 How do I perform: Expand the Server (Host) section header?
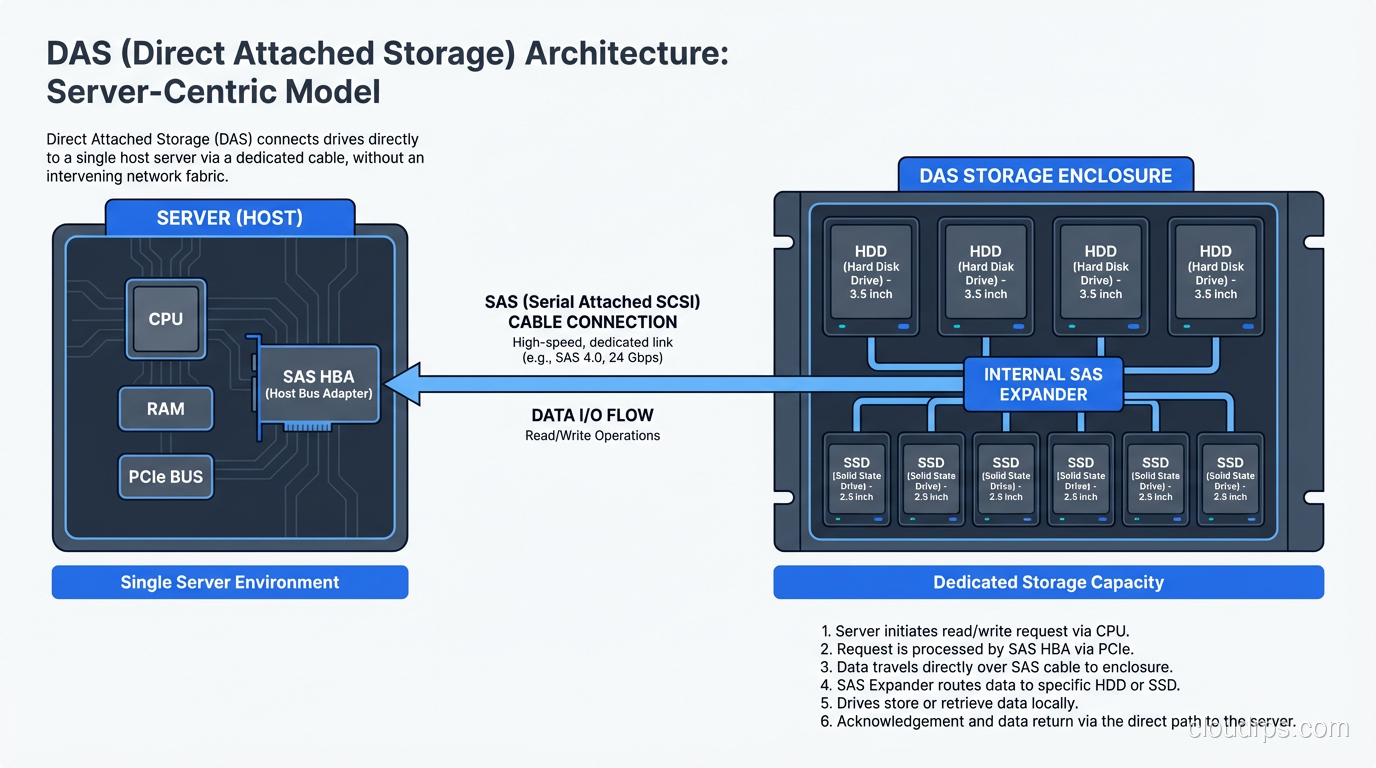click(x=229, y=217)
